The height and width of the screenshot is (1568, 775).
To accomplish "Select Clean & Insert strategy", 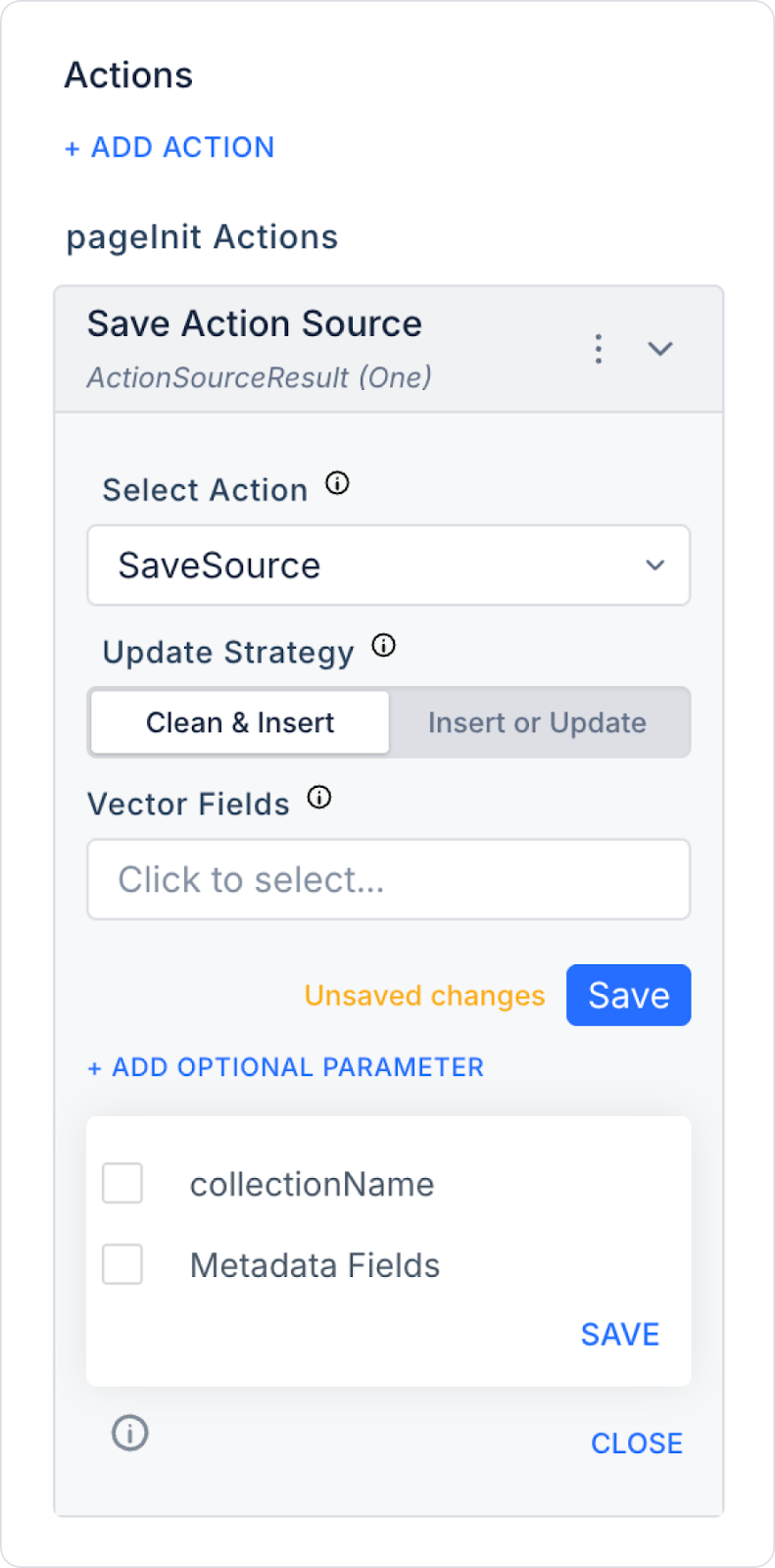I will 240,723.
